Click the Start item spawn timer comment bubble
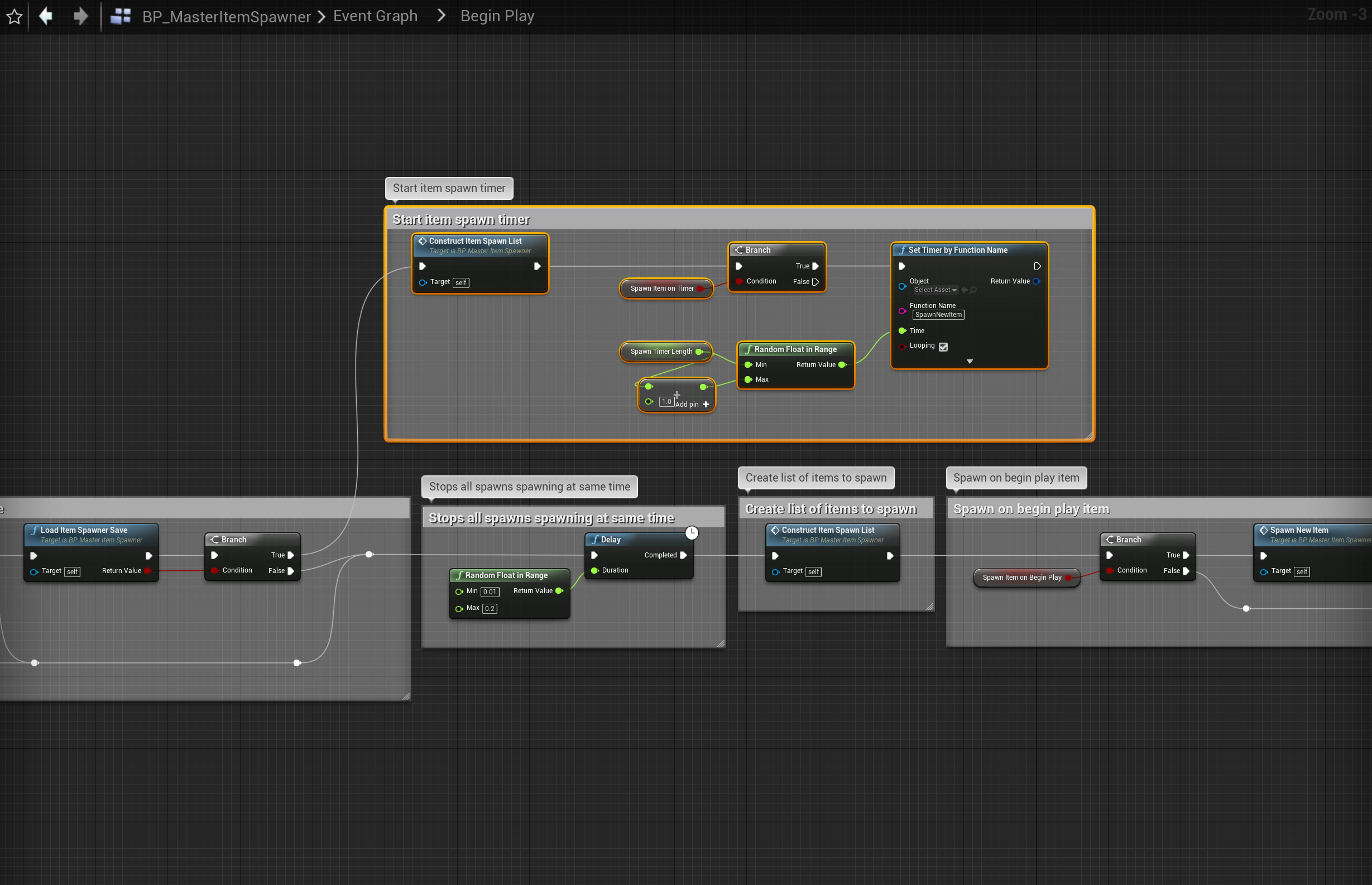 pyautogui.click(x=449, y=188)
